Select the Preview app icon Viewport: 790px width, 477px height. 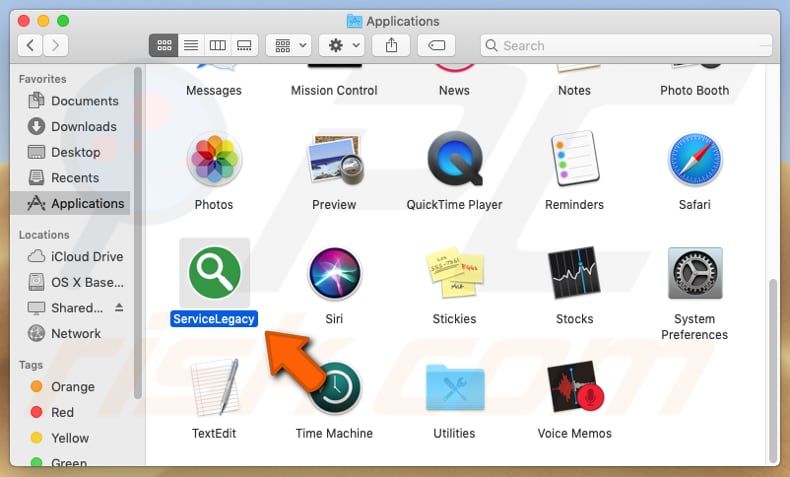[334, 159]
